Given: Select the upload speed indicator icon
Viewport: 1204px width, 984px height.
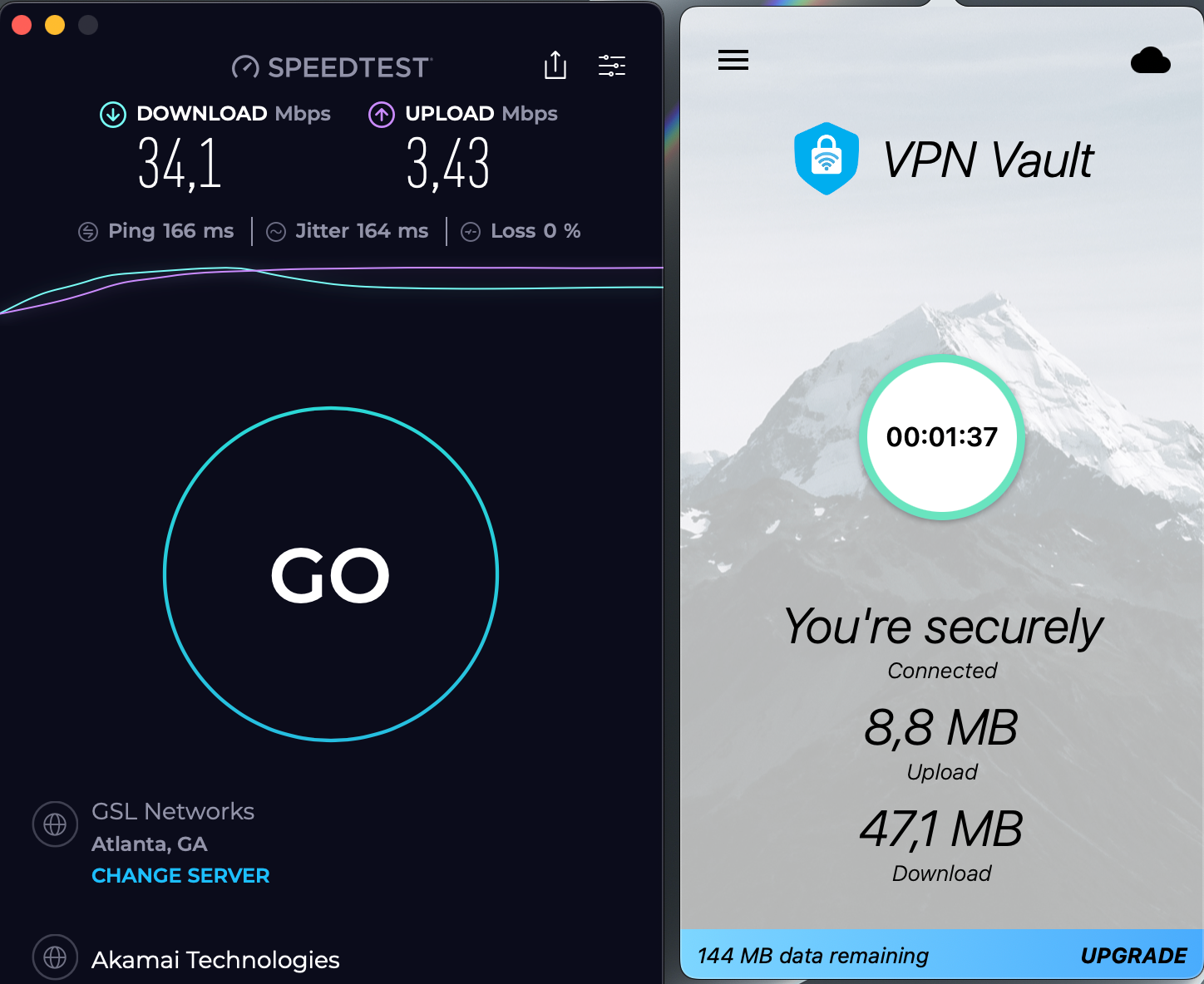Looking at the screenshot, I should pos(381,115).
